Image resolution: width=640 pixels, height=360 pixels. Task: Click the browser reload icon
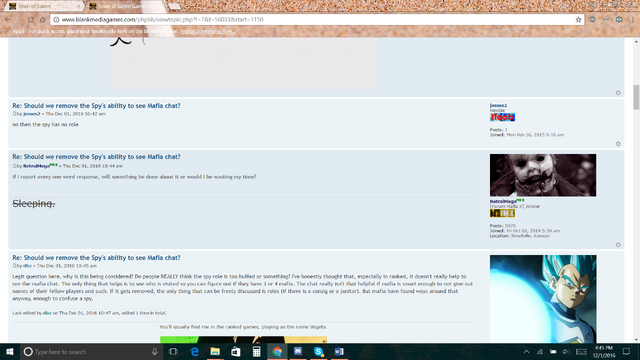tap(31, 20)
